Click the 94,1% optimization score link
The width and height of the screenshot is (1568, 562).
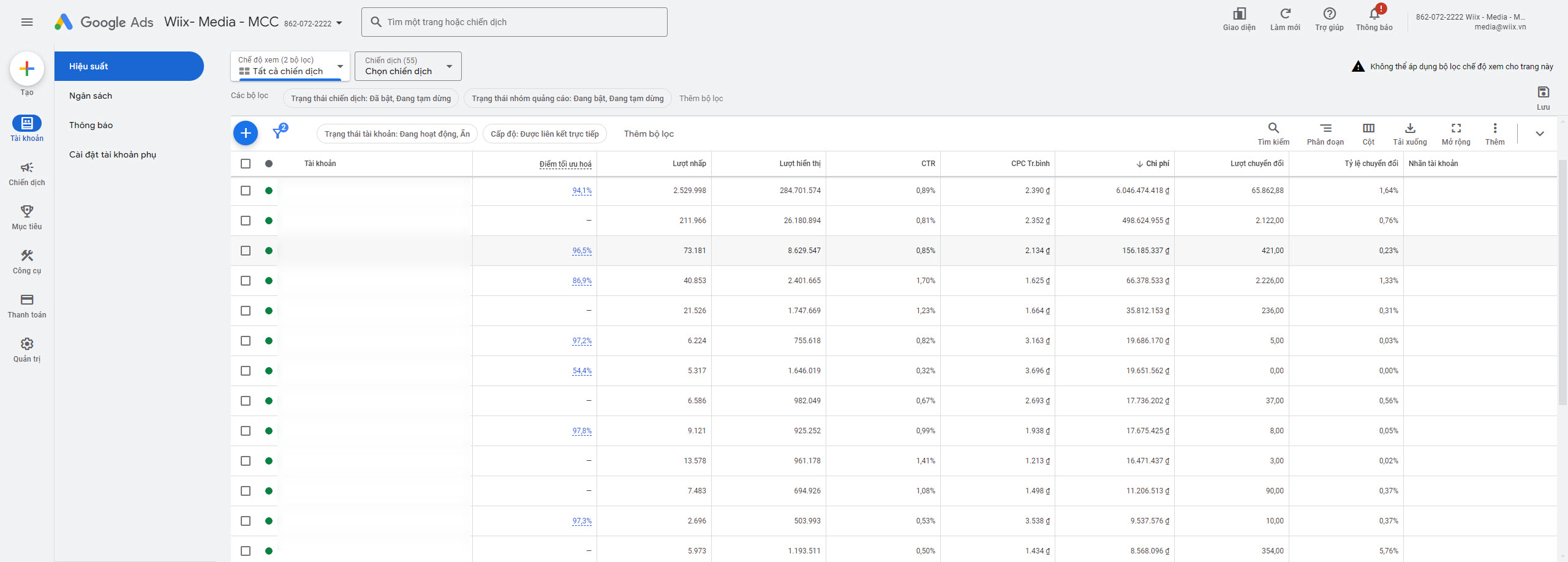pyautogui.click(x=581, y=191)
